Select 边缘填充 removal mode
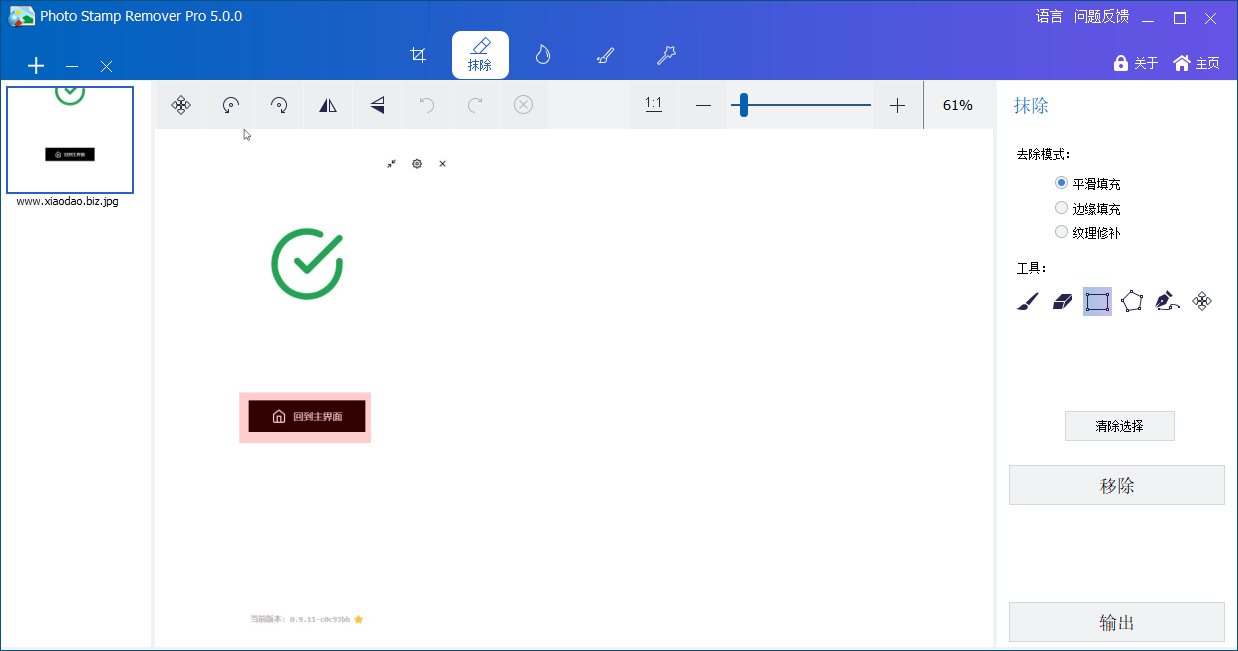Viewport: 1238px width, 651px height. coord(1062,208)
